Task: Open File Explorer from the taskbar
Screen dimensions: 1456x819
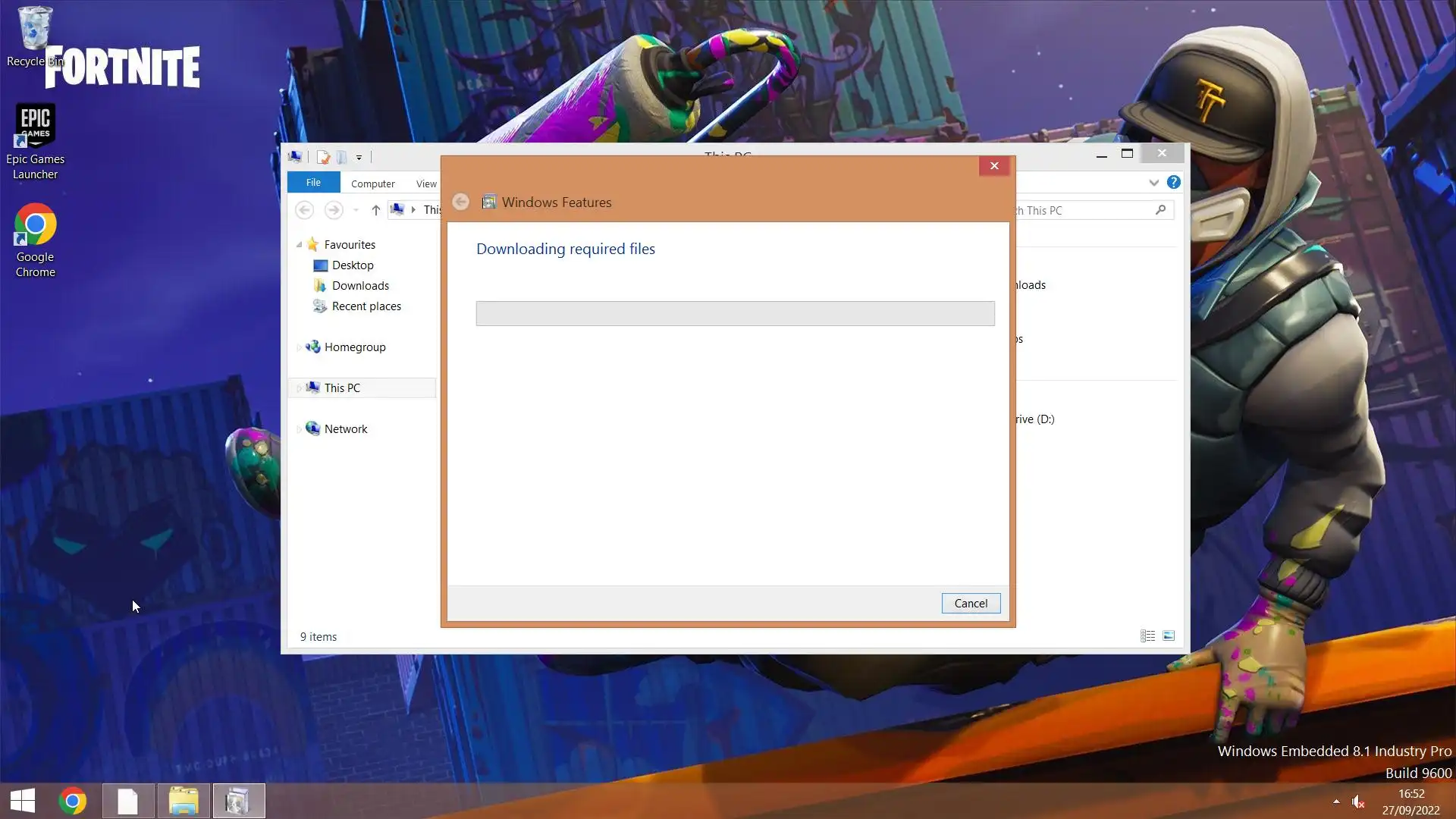Action: pyautogui.click(x=183, y=801)
